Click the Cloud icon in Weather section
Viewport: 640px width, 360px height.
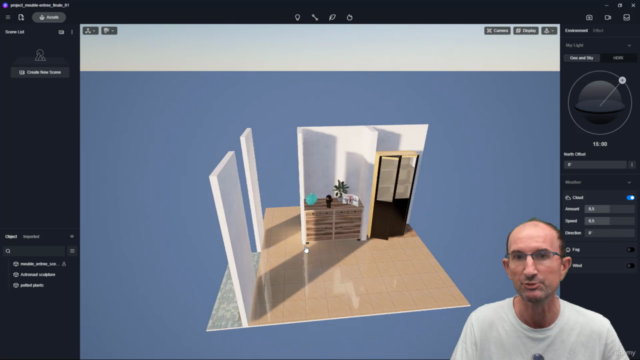[x=568, y=198]
